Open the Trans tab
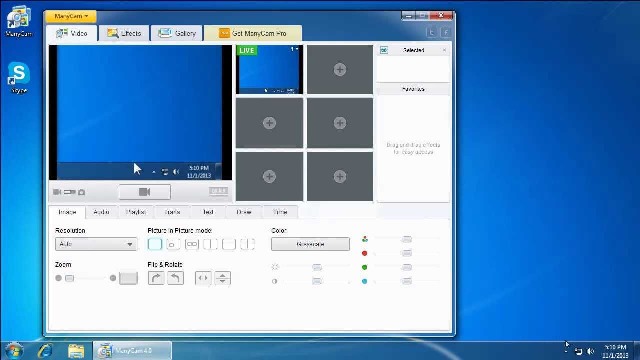 click(x=173, y=212)
